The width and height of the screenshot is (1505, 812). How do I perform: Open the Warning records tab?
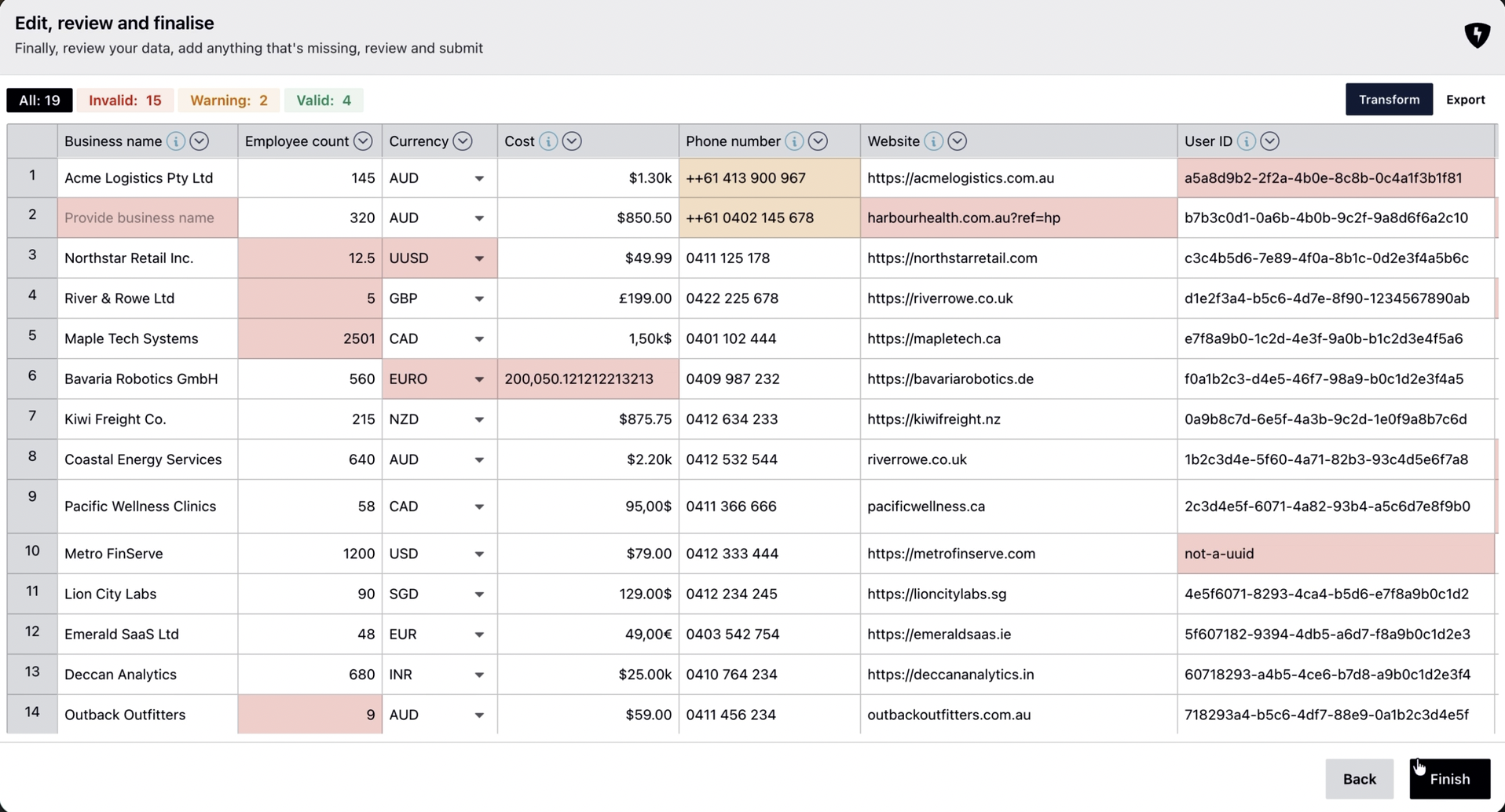pyautogui.click(x=229, y=100)
